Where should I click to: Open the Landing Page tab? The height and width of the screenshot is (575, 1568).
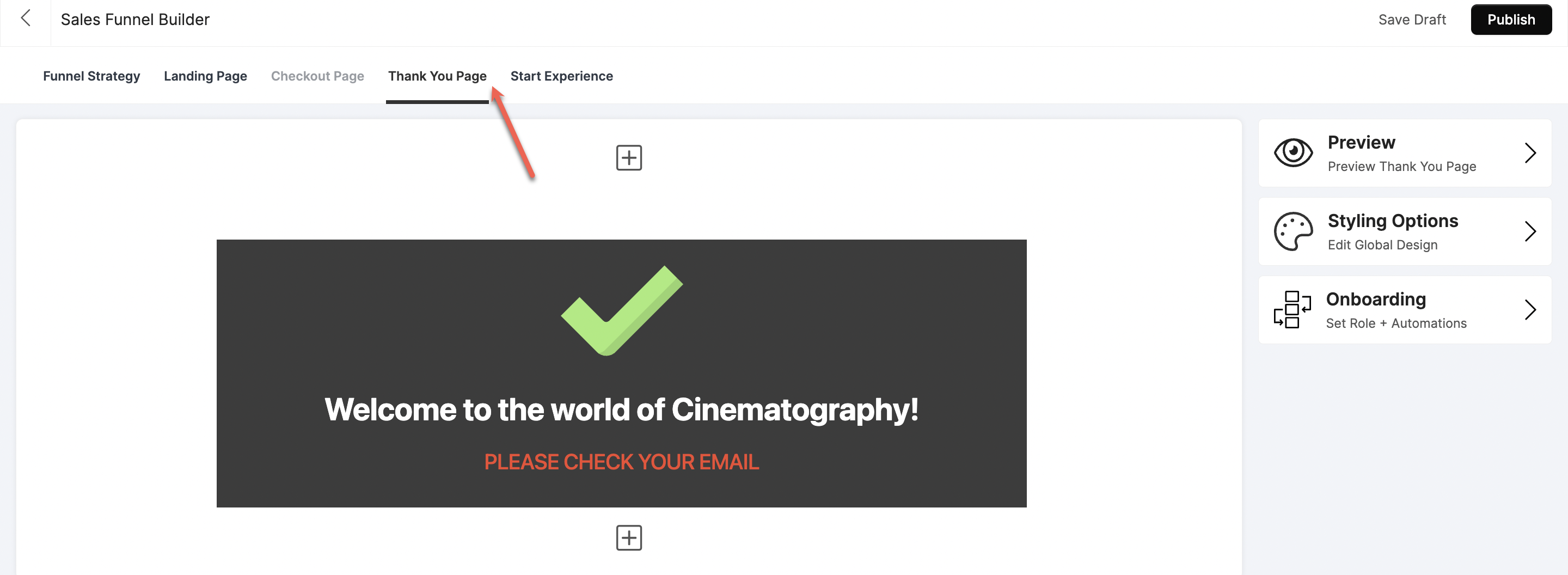click(x=205, y=76)
